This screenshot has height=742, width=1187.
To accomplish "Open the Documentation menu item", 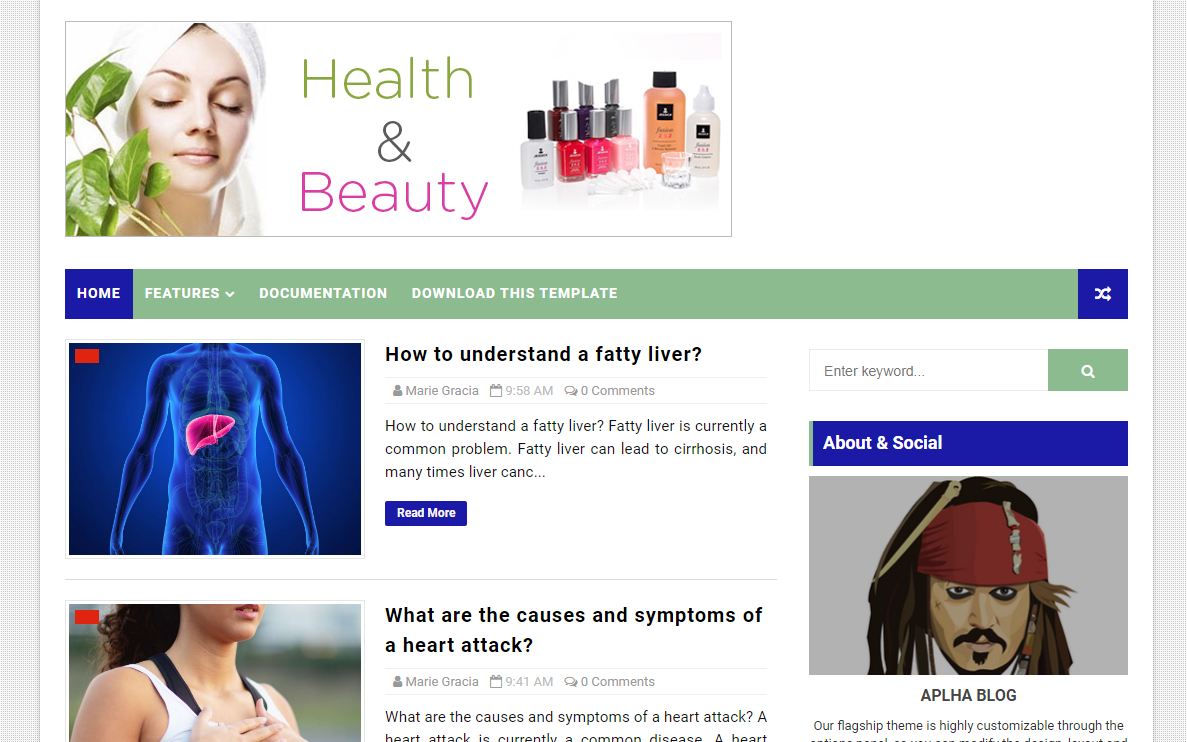I will coord(323,294).
